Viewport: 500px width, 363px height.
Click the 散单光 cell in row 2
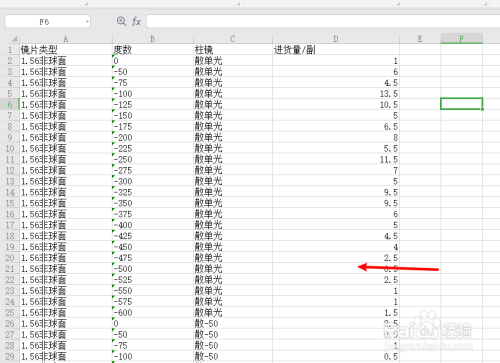pos(233,61)
